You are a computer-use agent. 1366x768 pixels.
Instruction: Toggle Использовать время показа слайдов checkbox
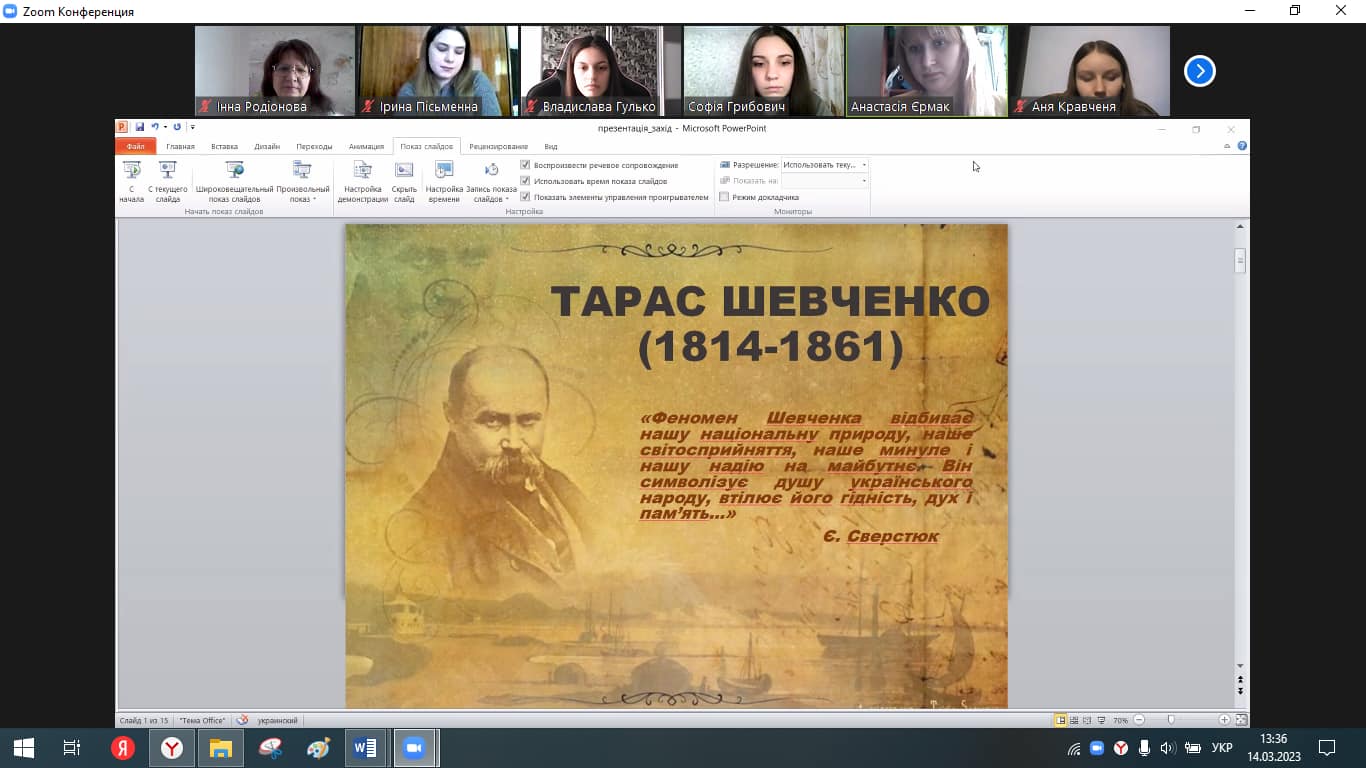point(526,181)
